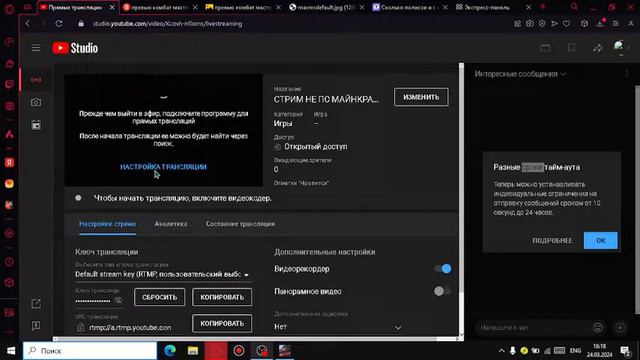The image size is (640, 360).
Task: Click the Windows Start button
Action: click(x=11, y=351)
